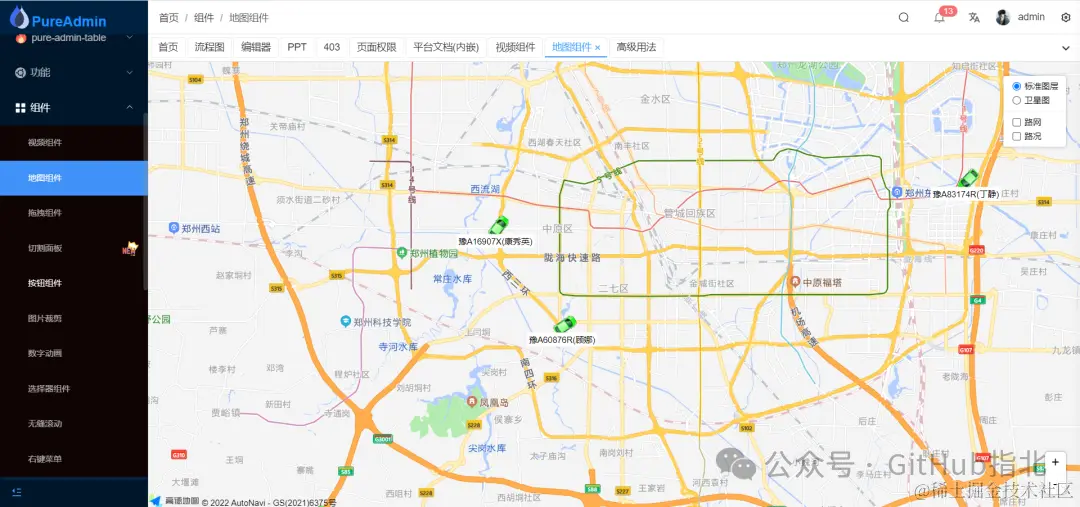
Task: Switch to the 视频组件 tab
Action: 515,47
